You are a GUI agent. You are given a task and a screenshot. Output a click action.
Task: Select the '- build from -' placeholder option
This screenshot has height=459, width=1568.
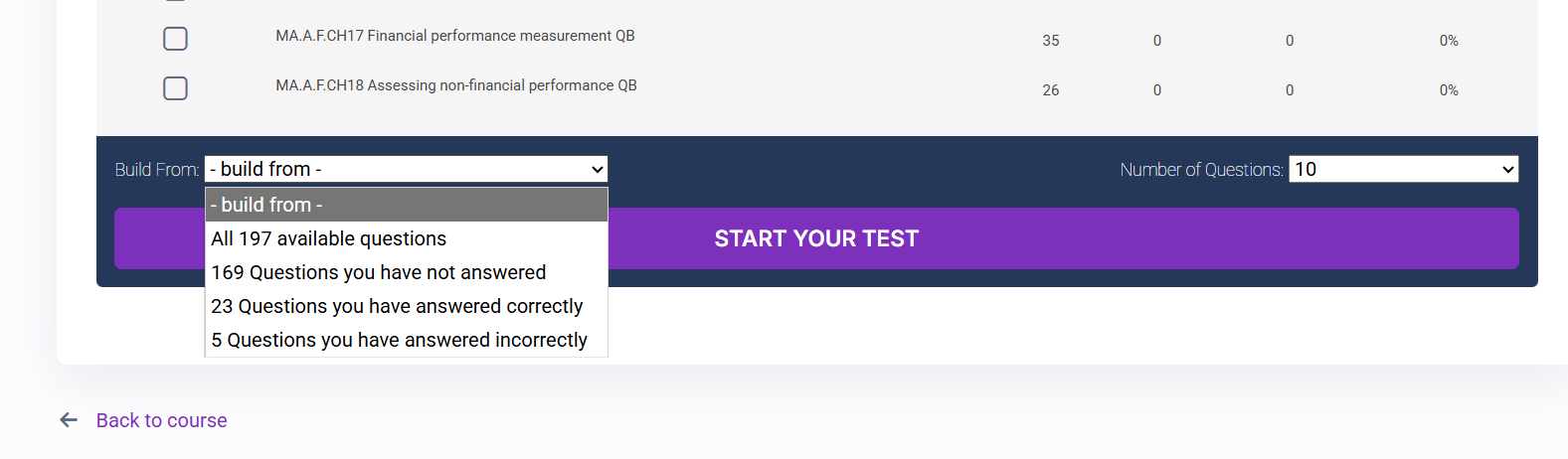[x=406, y=205]
